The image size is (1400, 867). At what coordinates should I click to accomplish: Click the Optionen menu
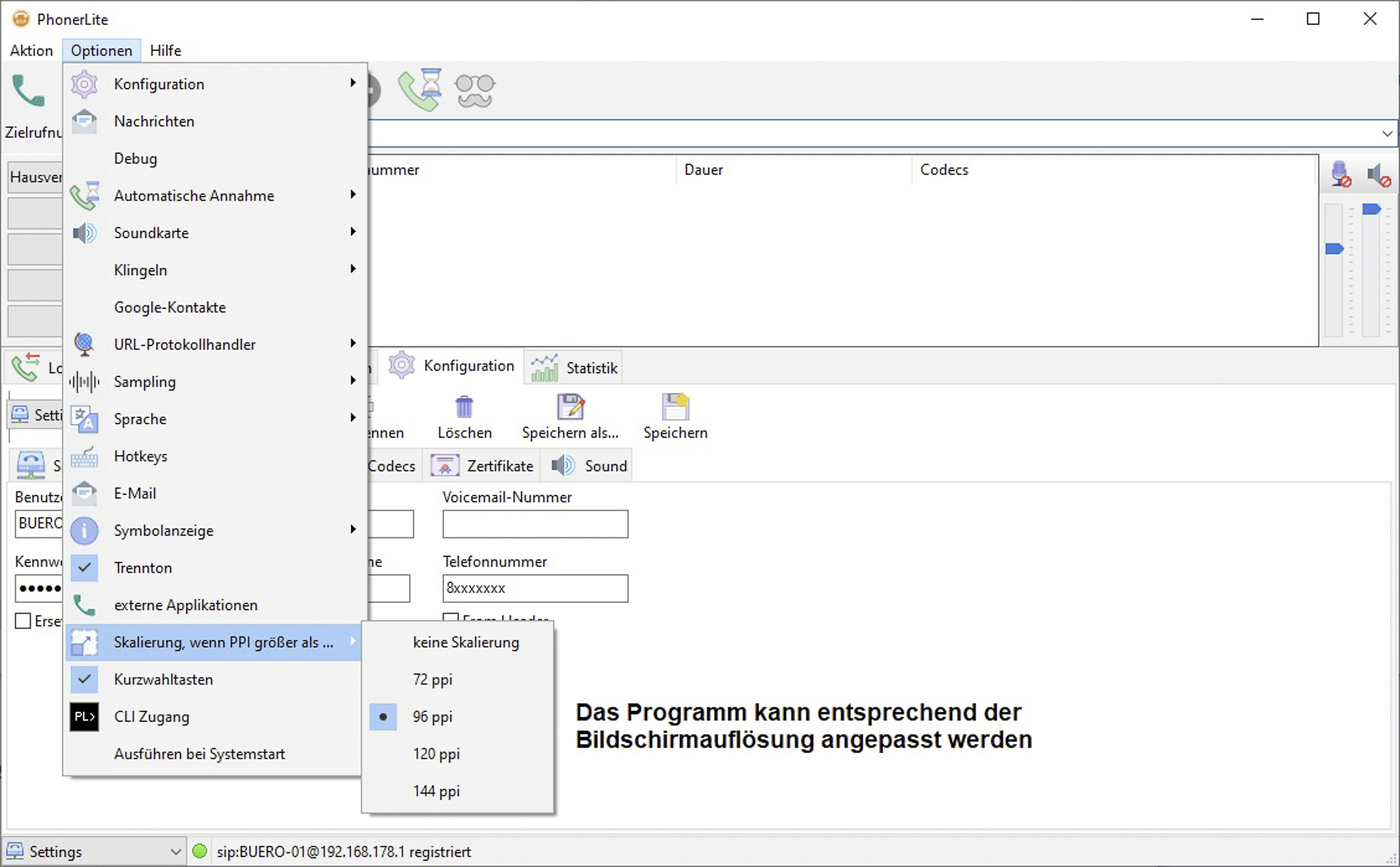(101, 51)
